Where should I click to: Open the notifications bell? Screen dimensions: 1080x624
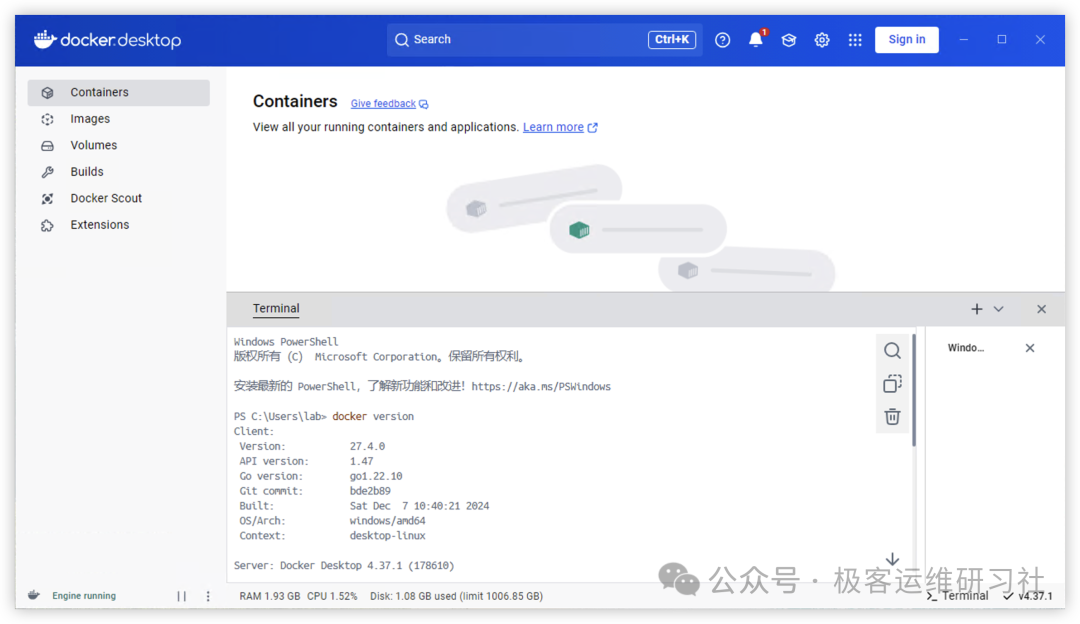click(756, 39)
